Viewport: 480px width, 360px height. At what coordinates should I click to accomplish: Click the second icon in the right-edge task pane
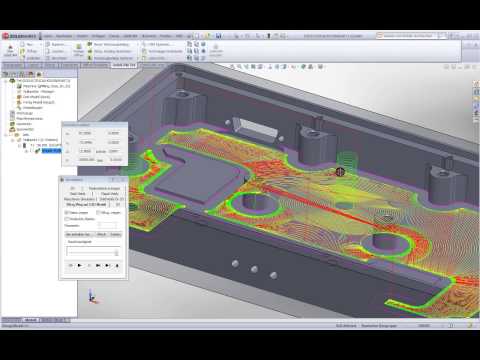(x=476, y=91)
